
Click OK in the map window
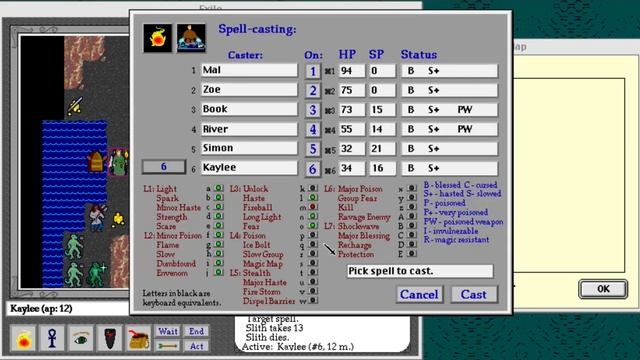pyautogui.click(x=603, y=289)
